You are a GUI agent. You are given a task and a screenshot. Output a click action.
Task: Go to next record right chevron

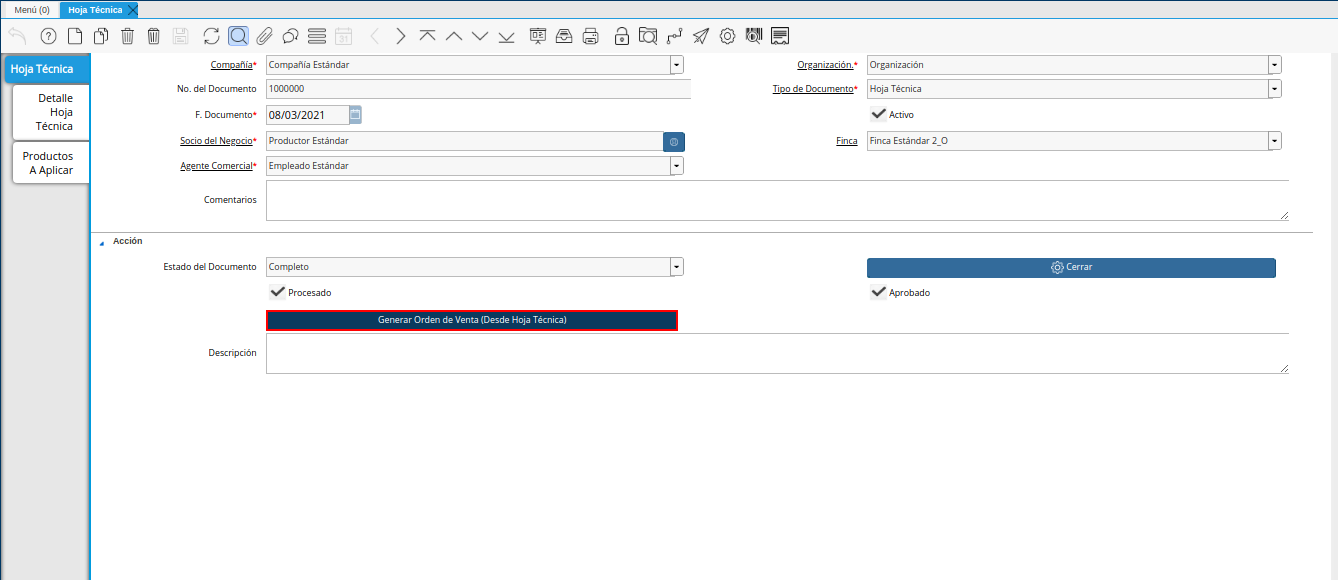(401, 37)
